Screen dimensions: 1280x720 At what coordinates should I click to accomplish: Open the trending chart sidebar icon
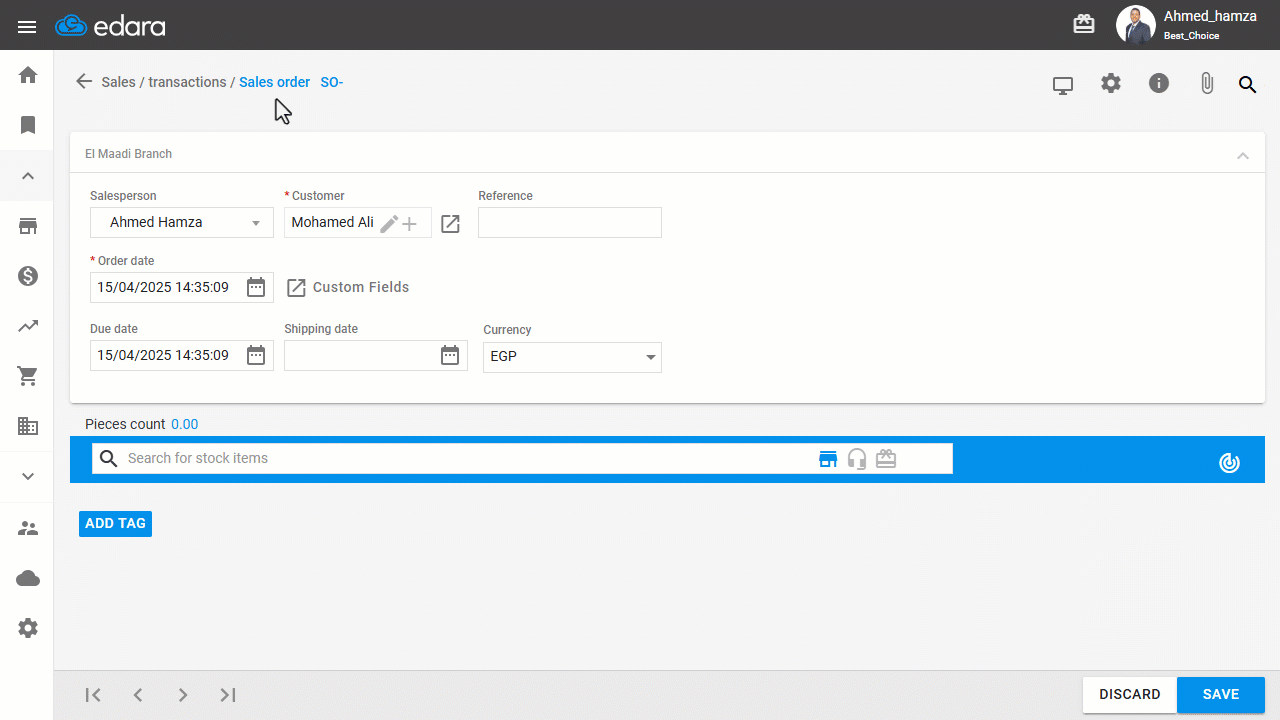click(28, 326)
